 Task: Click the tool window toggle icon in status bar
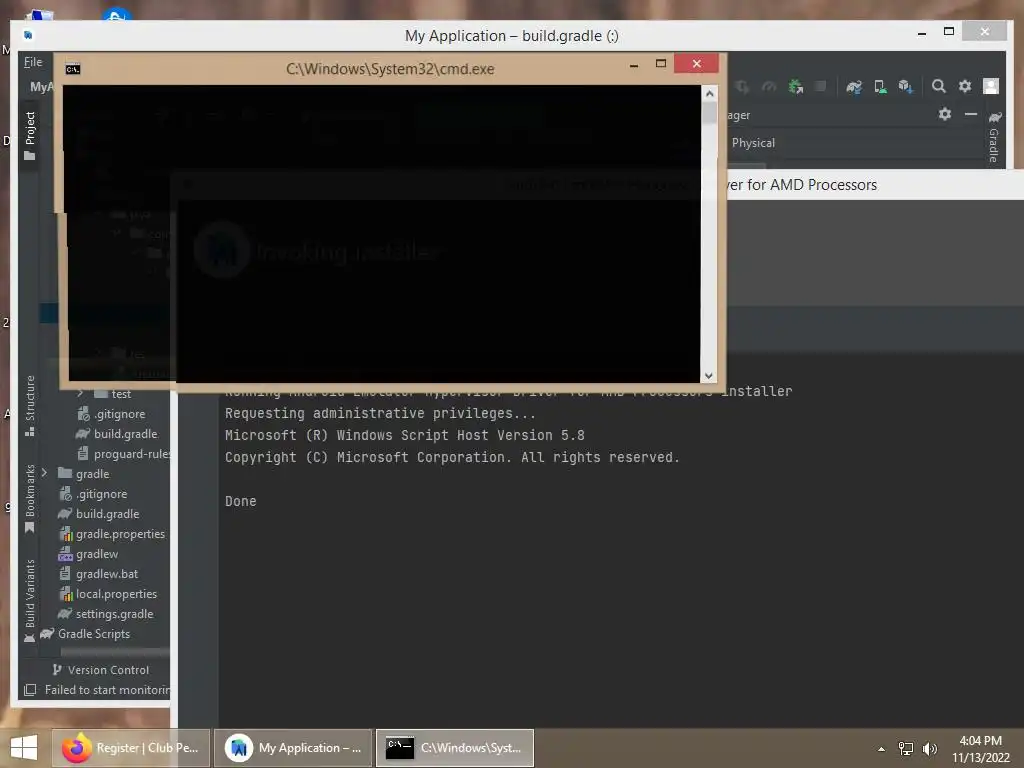pyautogui.click(x=30, y=690)
